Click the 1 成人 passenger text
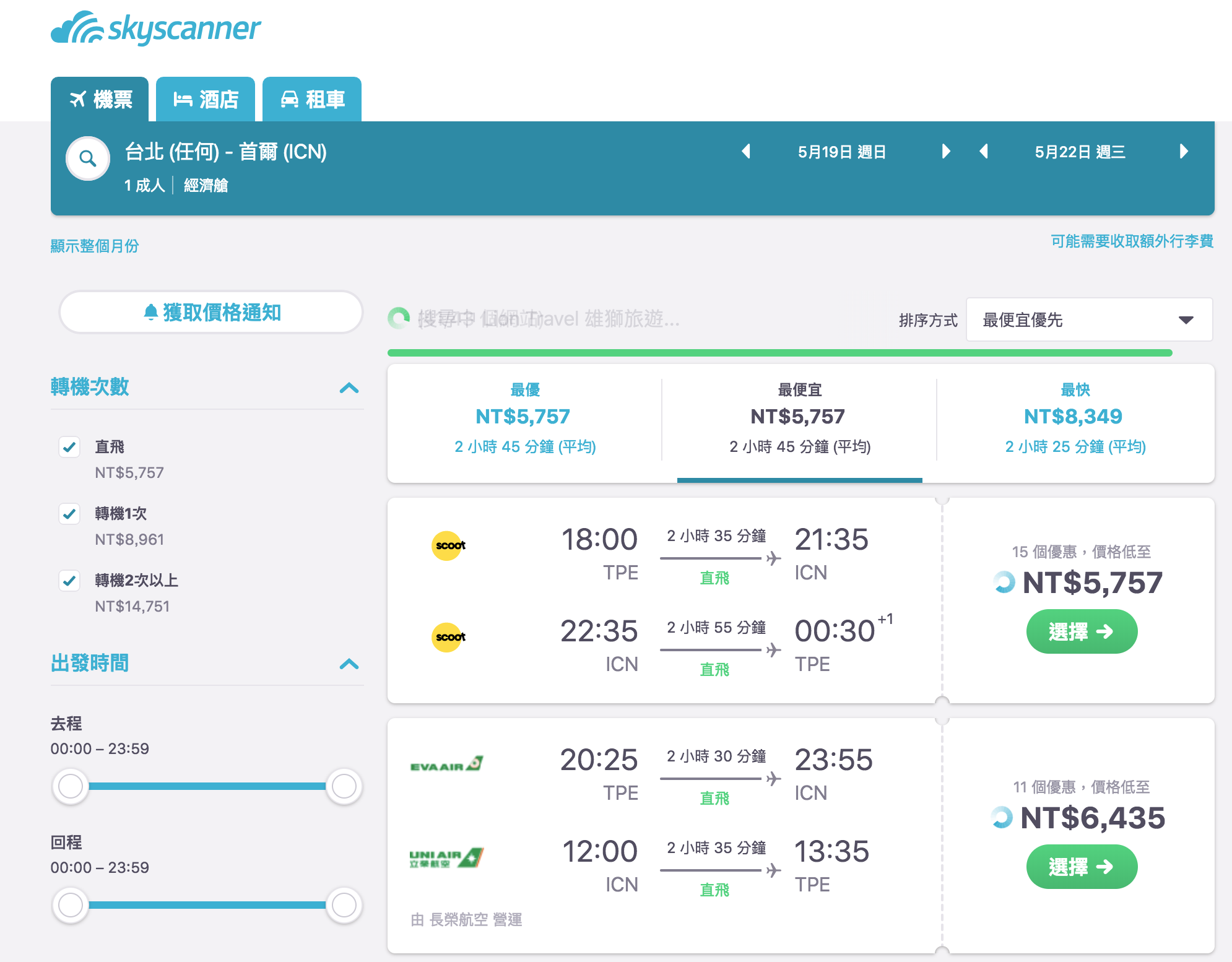The image size is (1232, 962). coord(144,185)
